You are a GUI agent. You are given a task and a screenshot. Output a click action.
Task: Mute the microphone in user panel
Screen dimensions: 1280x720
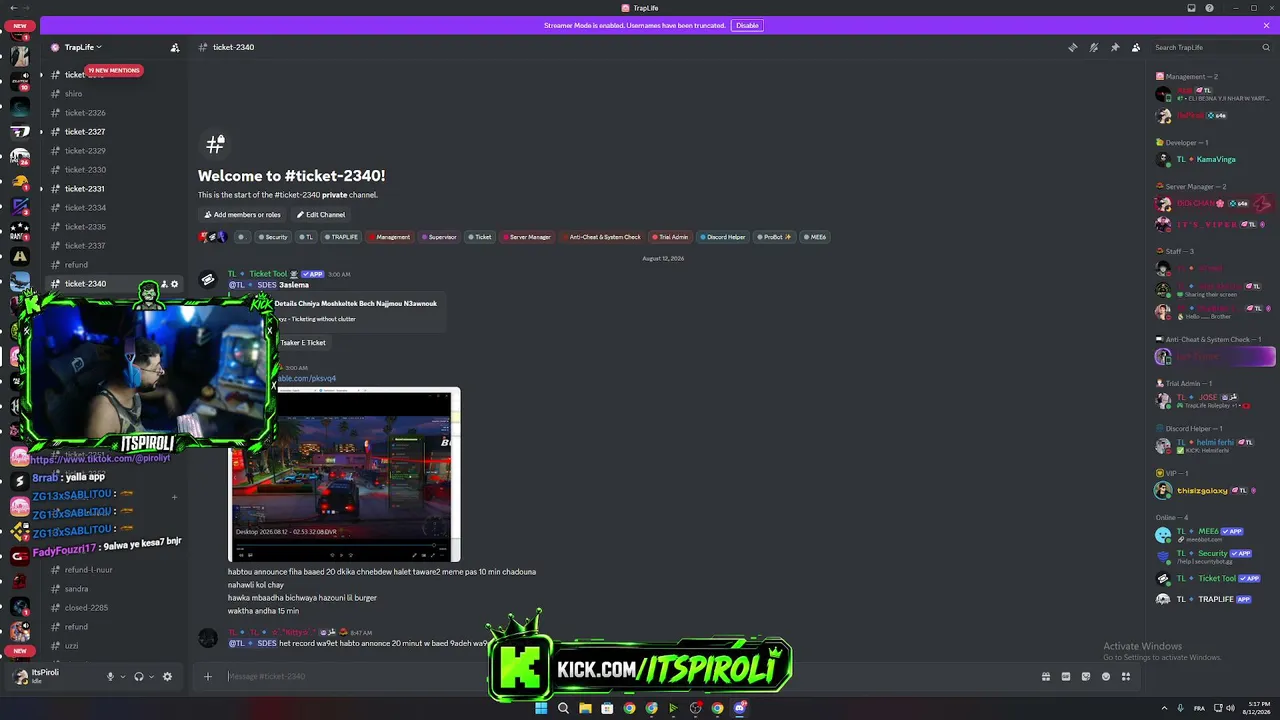(111, 677)
